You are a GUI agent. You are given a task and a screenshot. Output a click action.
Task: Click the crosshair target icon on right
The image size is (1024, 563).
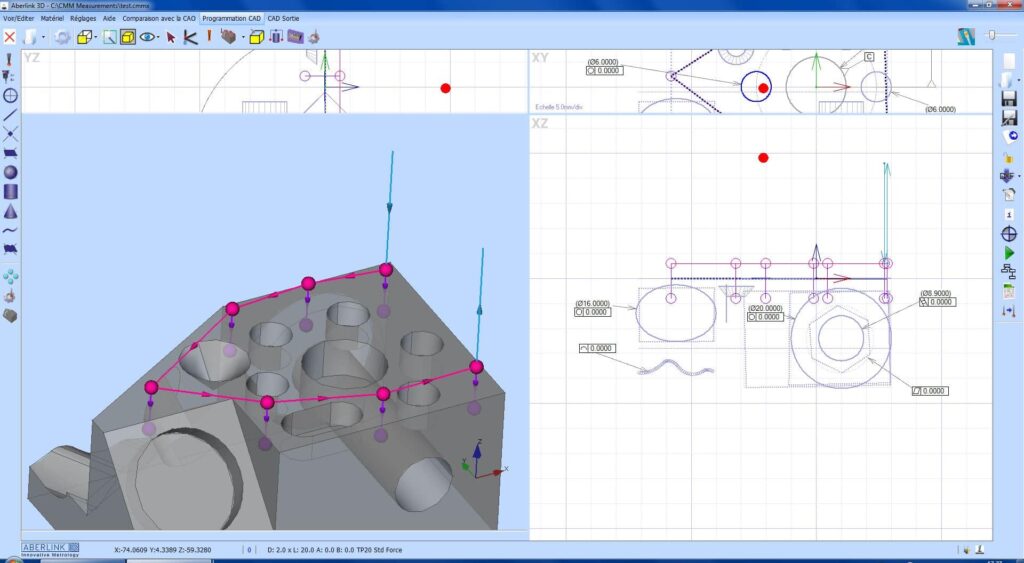click(1009, 234)
